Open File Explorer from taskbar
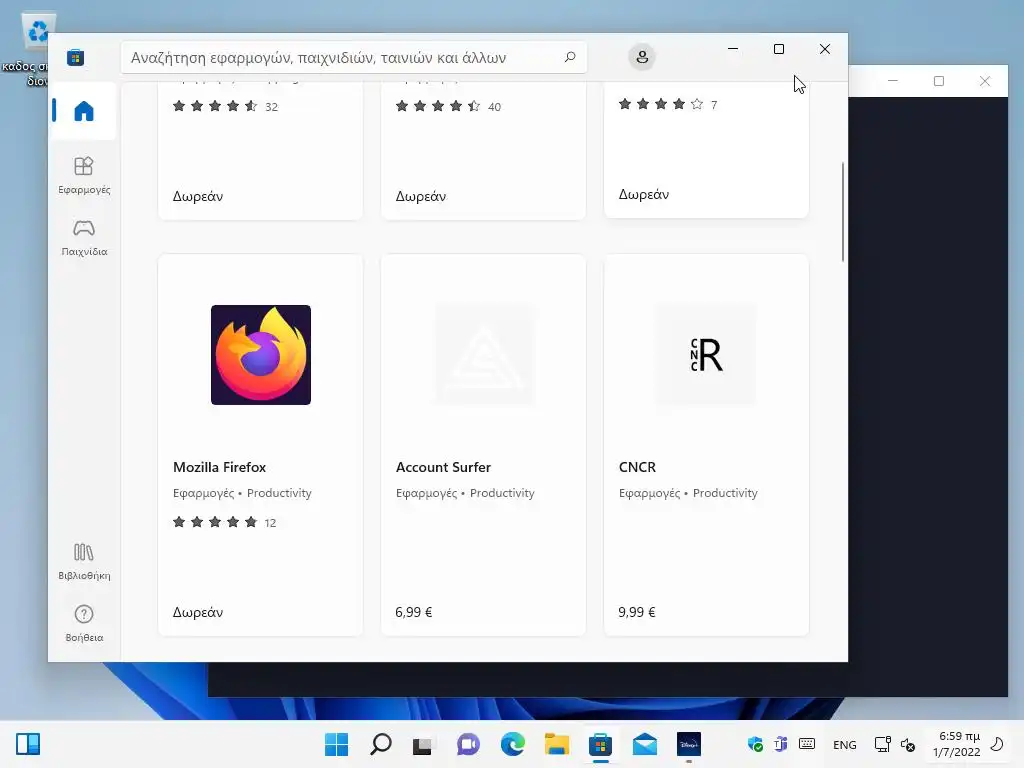 point(556,744)
